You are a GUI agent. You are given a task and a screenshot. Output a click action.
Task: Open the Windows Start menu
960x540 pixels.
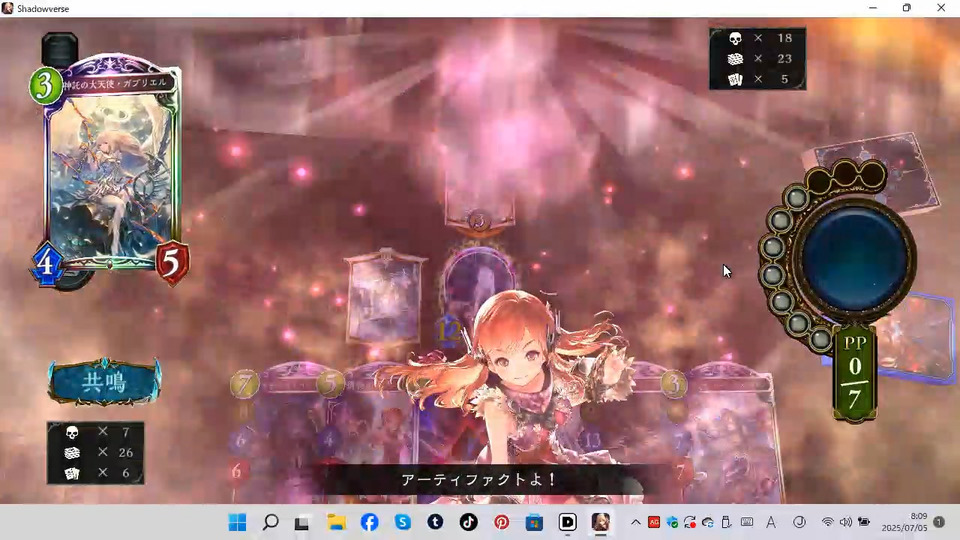(238, 522)
